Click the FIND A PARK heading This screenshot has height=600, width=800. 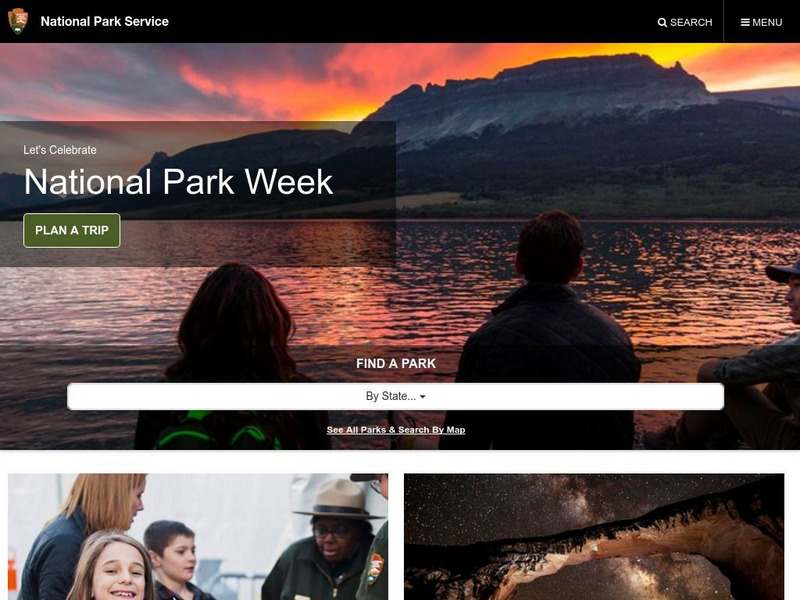tap(396, 363)
